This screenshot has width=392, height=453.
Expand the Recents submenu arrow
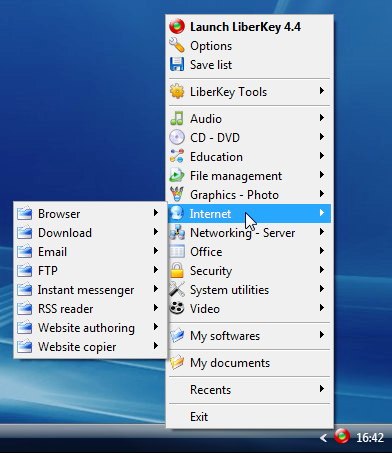pos(321,389)
